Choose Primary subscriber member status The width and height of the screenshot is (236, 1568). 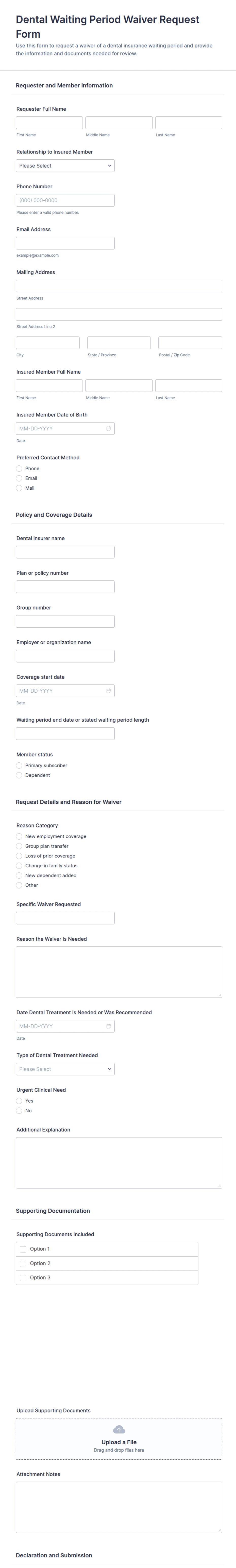click(x=20, y=766)
